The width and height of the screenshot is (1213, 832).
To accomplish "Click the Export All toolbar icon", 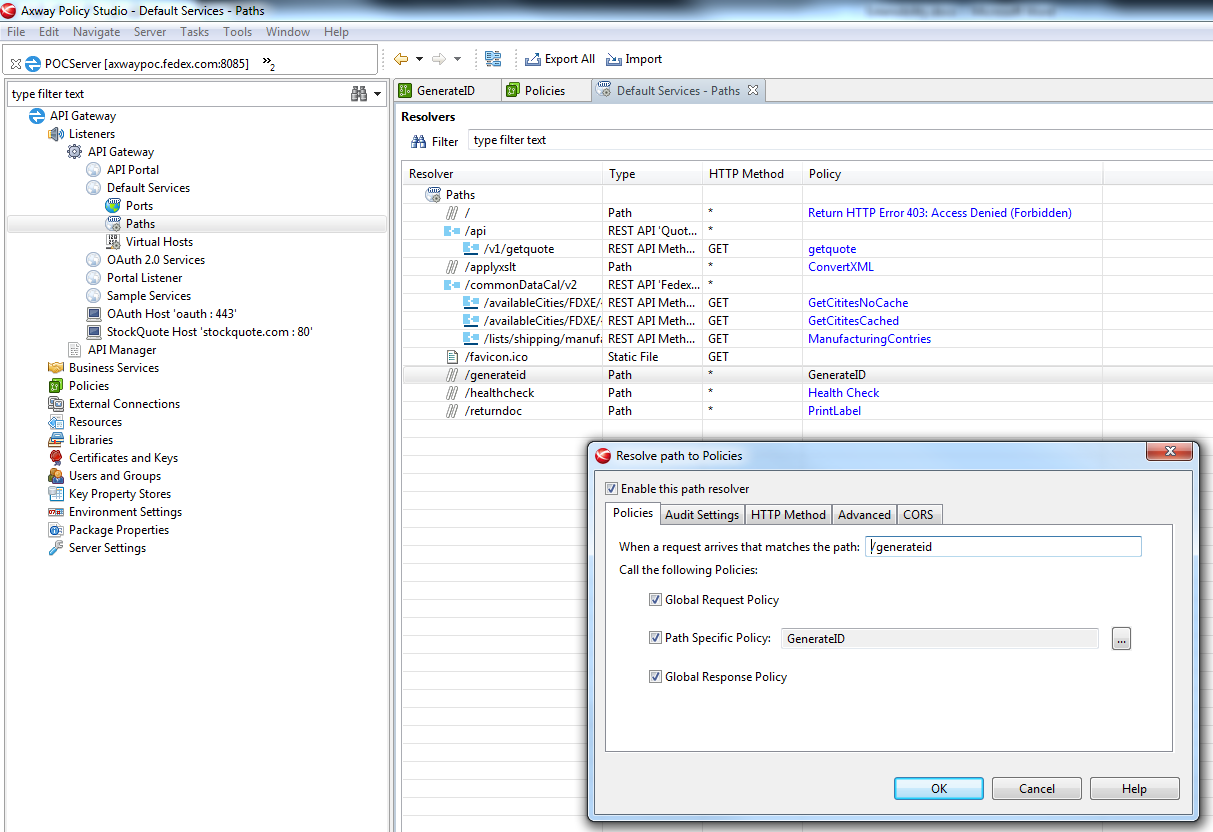I will click(x=533, y=59).
